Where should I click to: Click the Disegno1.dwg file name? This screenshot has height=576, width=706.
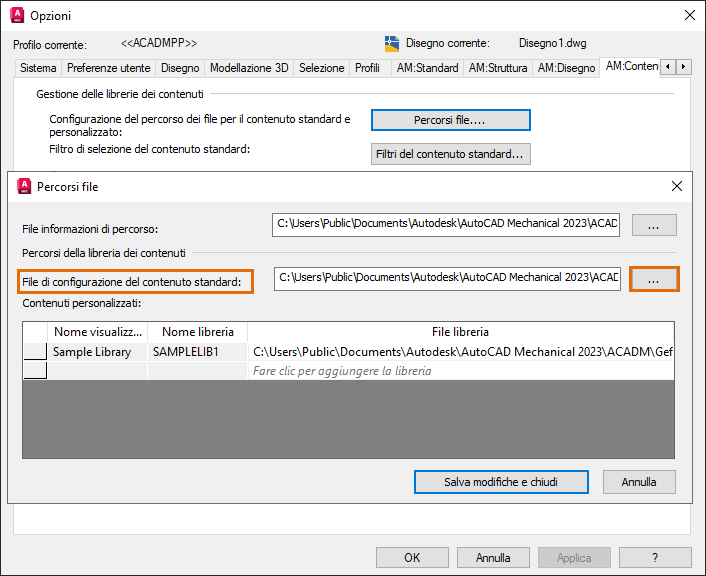click(x=552, y=43)
